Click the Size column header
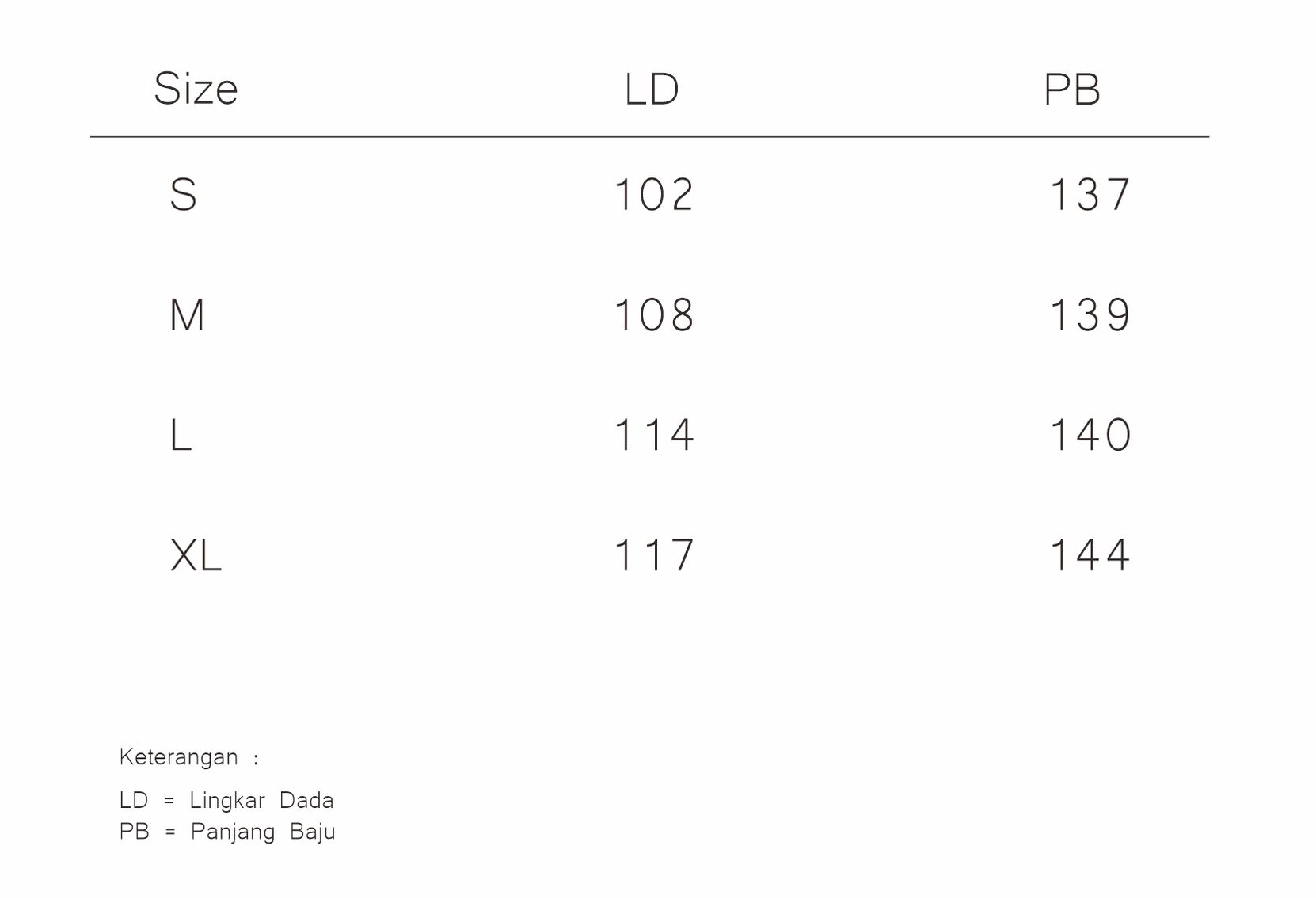This screenshot has height=899, width=1316. (196, 89)
